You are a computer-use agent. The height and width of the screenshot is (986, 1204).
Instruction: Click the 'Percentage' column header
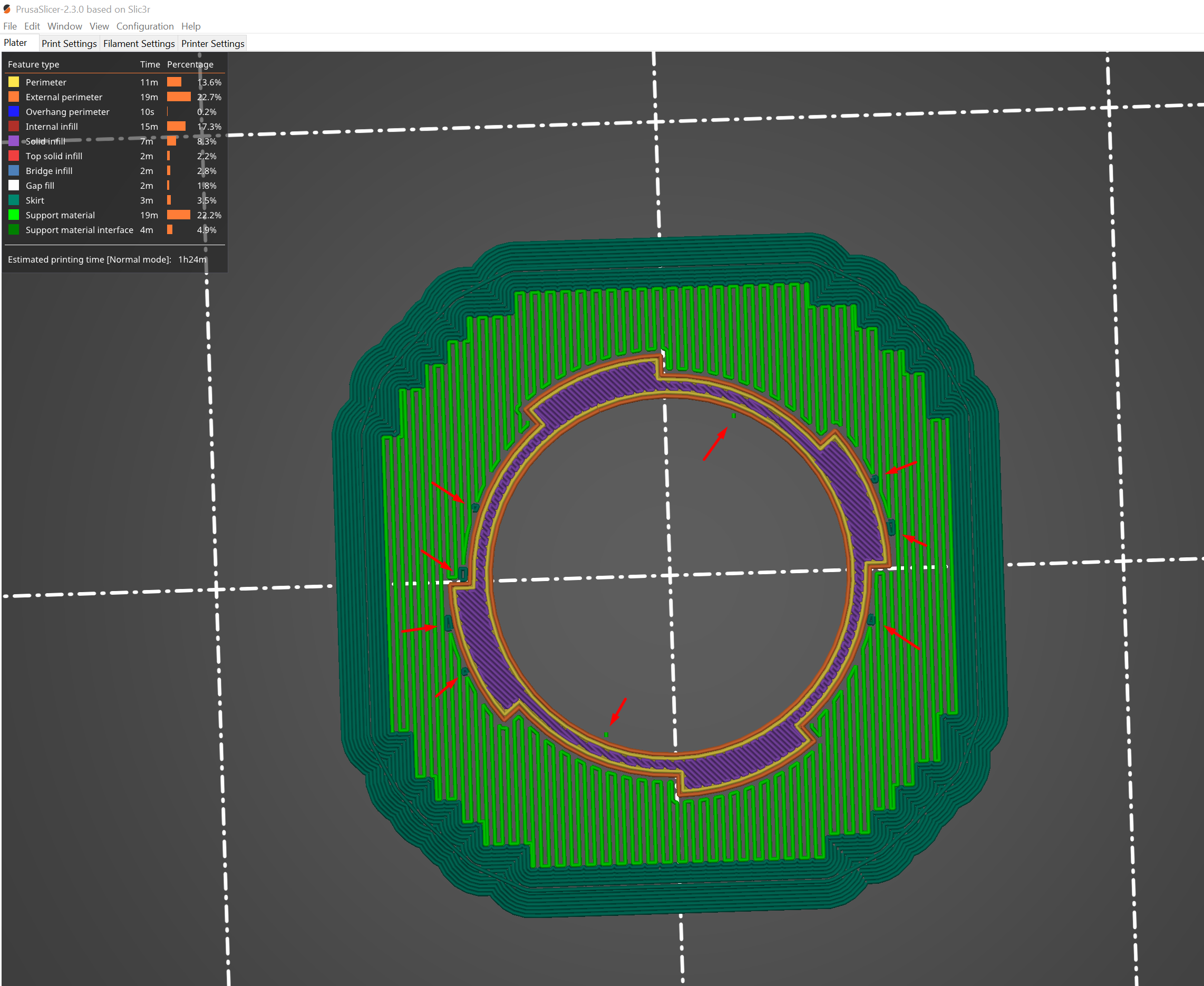click(190, 64)
